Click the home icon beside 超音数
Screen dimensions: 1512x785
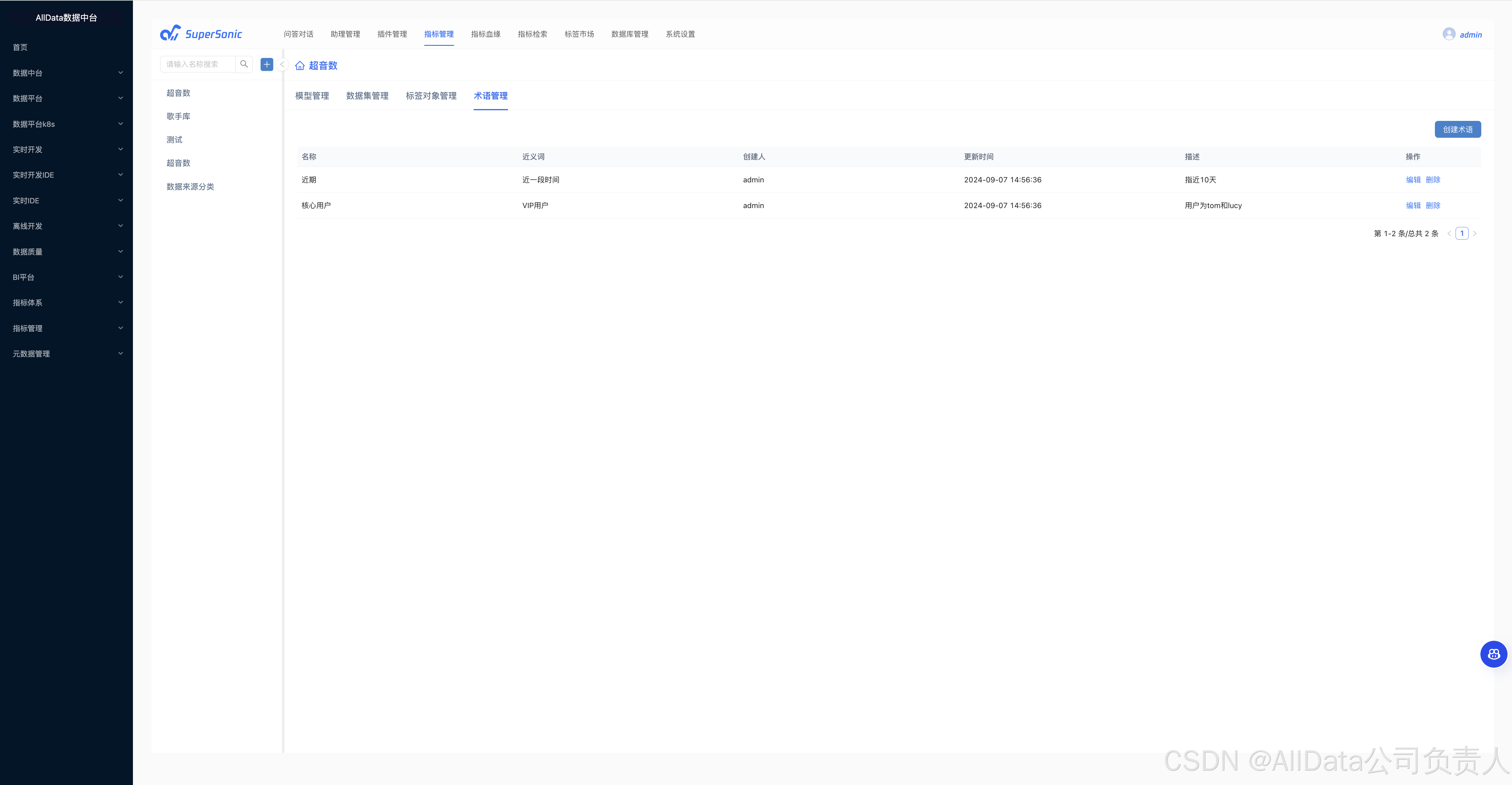click(300, 66)
